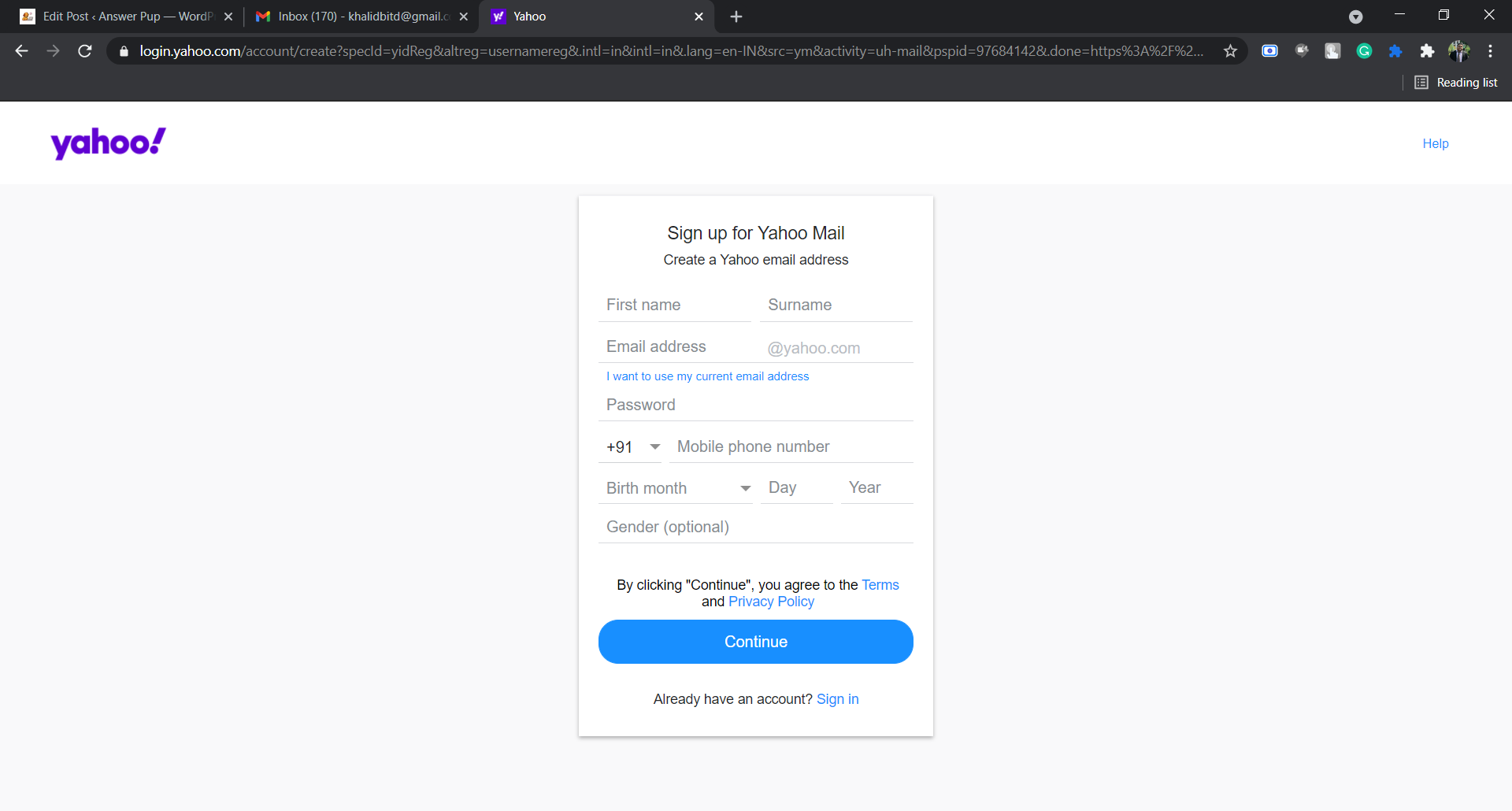This screenshot has width=1512, height=811.
Task: Click the First name input field
Action: point(675,305)
